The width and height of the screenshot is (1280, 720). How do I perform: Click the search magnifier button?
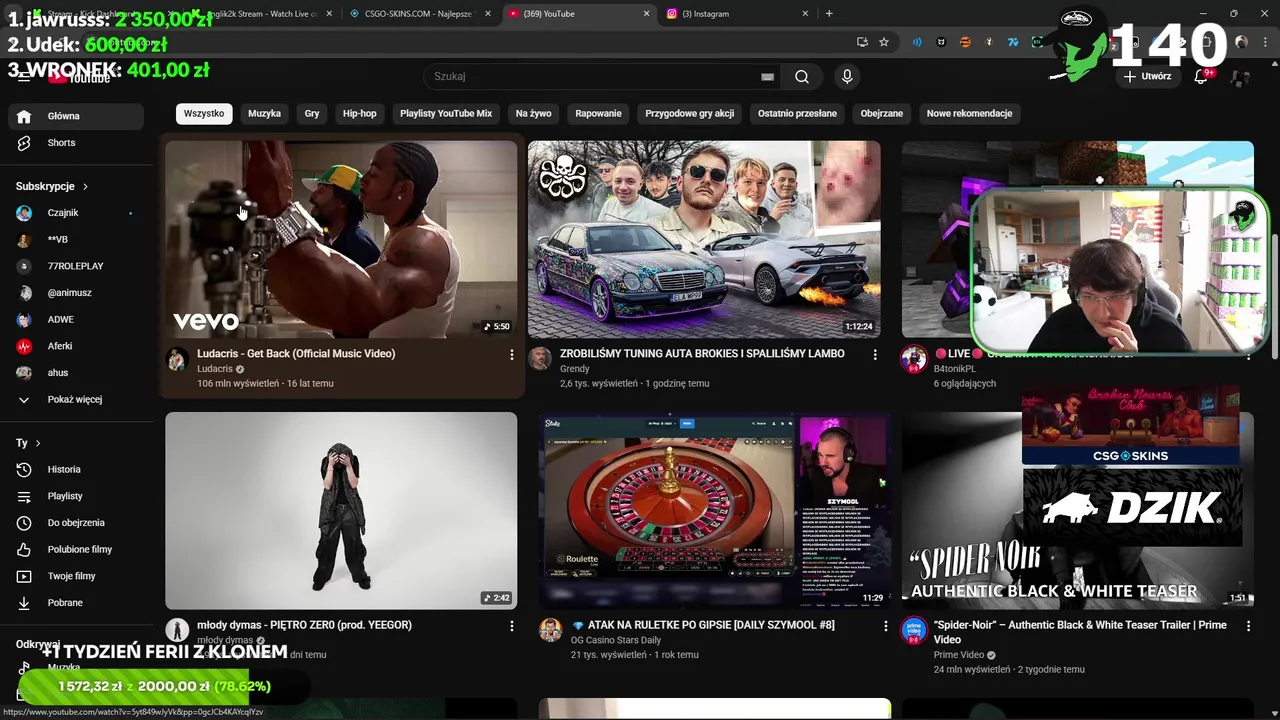coord(802,77)
